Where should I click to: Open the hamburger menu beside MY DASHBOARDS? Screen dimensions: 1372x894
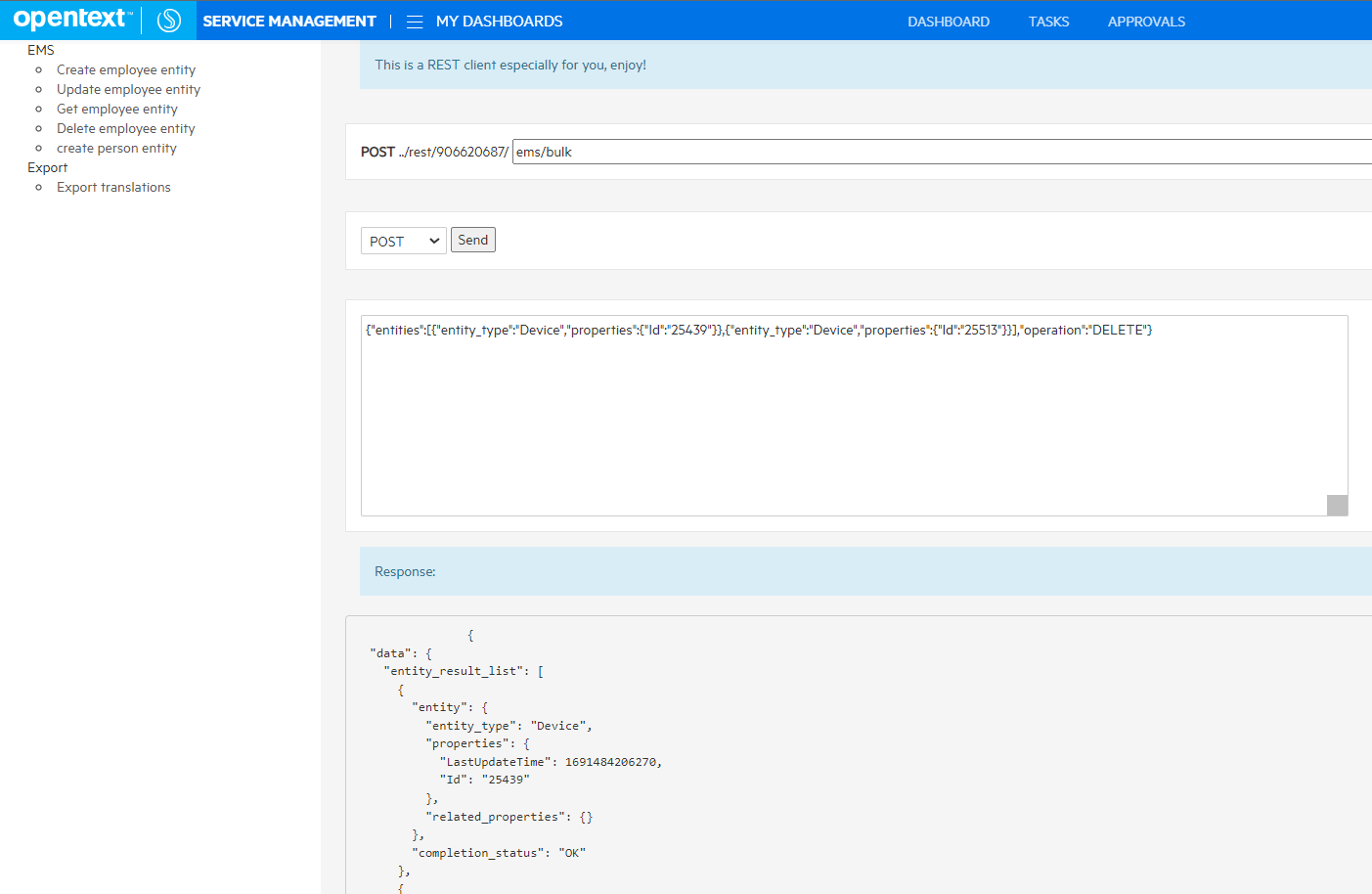pos(414,21)
